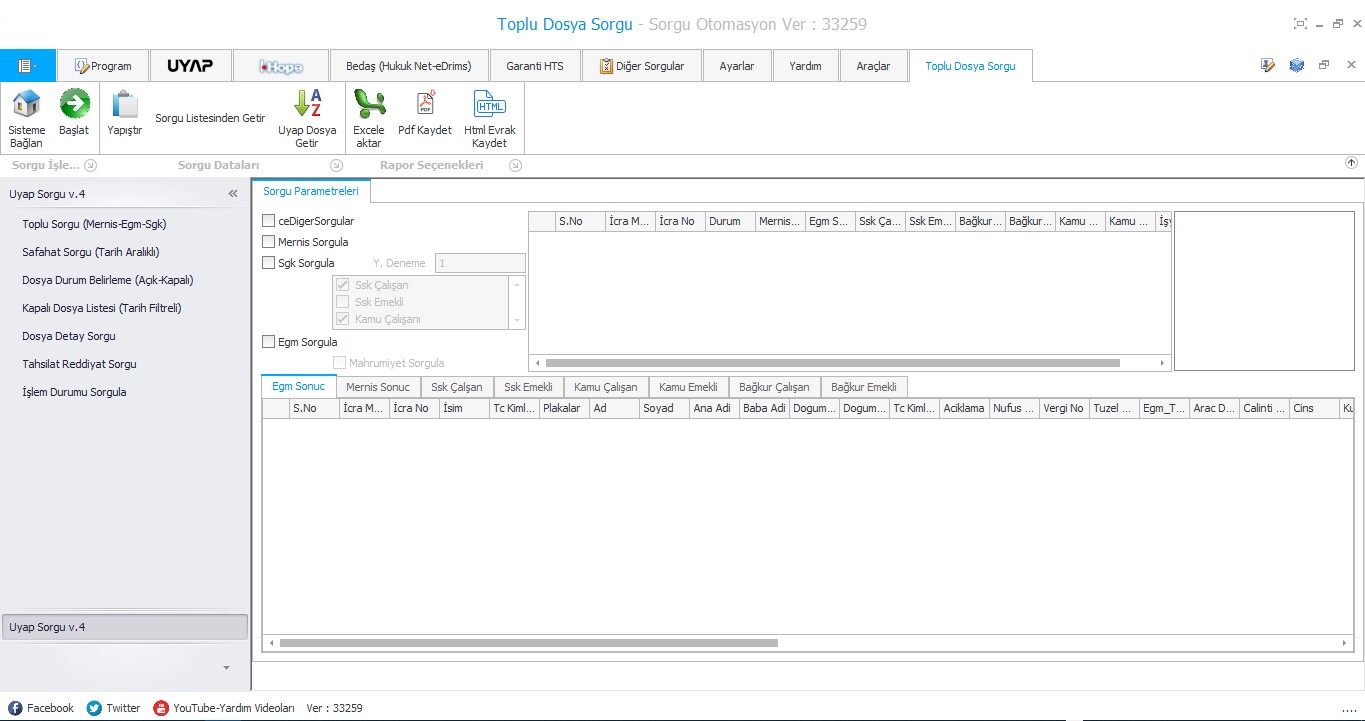Viewport: 1365px width, 721px height.
Task: Export results with Excele aktar
Action: click(x=369, y=104)
